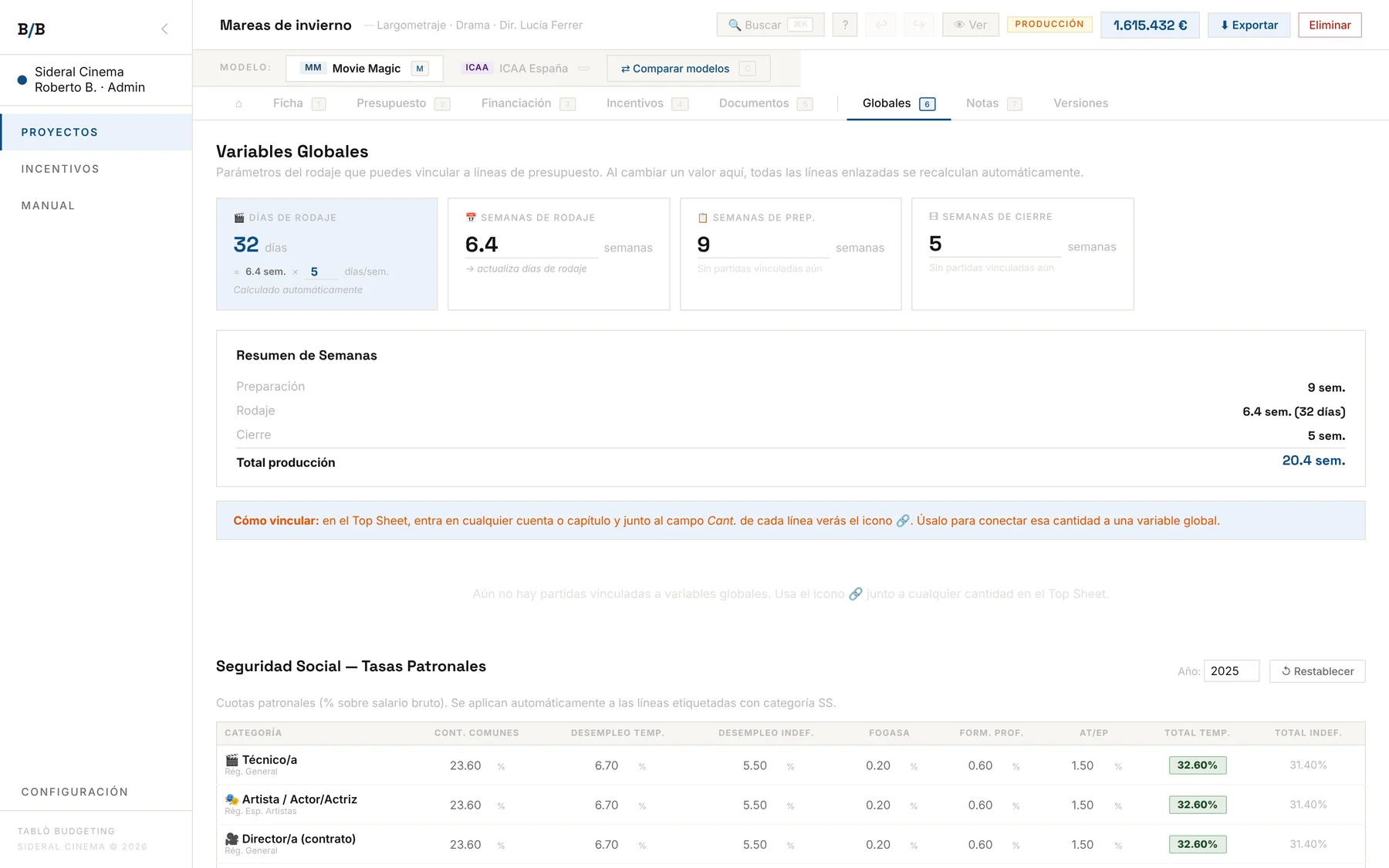Click the calendar icon on Semanas de Rodaje card

tap(471, 218)
